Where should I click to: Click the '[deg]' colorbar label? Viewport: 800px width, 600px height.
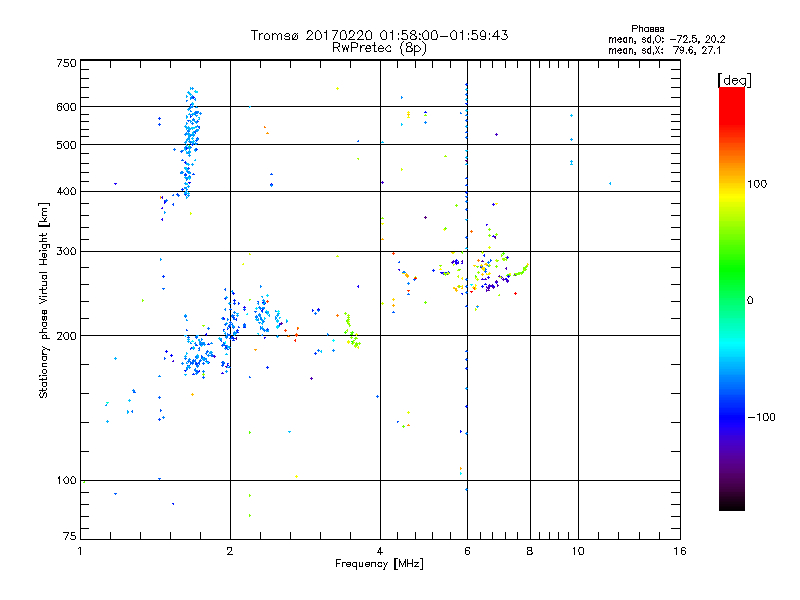734,80
